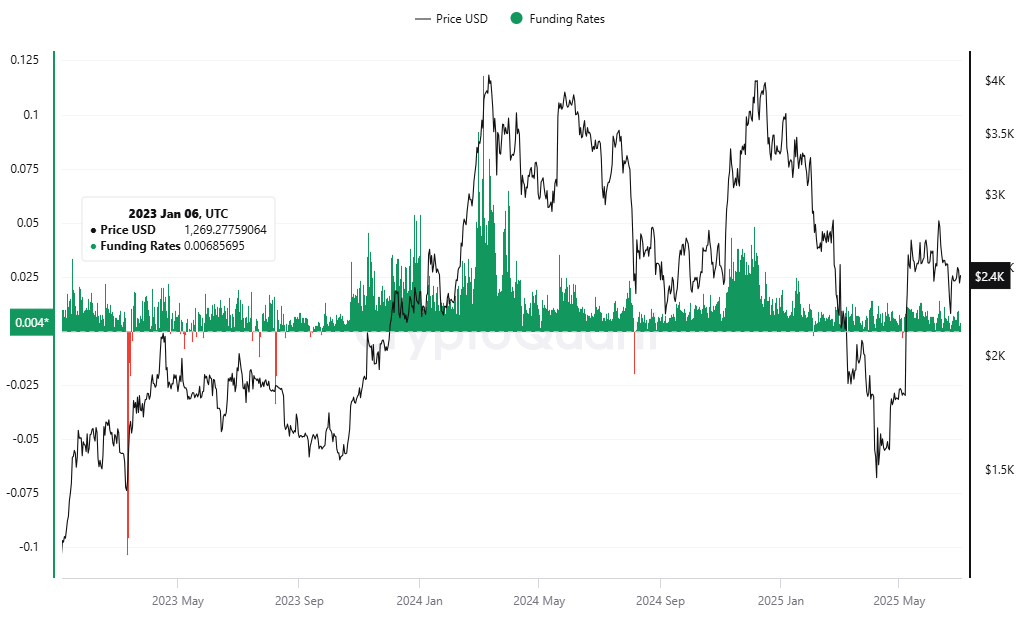Click the $4K right axis label
The height and width of the screenshot is (619, 1021).
tap(994, 80)
